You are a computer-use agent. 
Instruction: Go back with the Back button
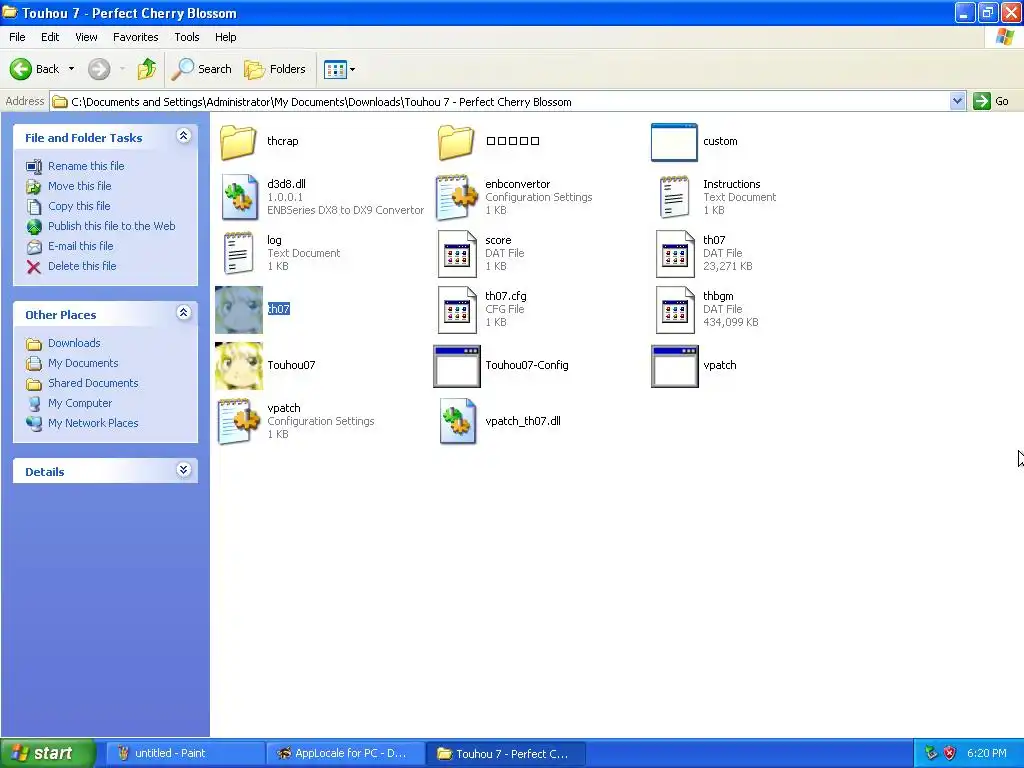click(34, 69)
